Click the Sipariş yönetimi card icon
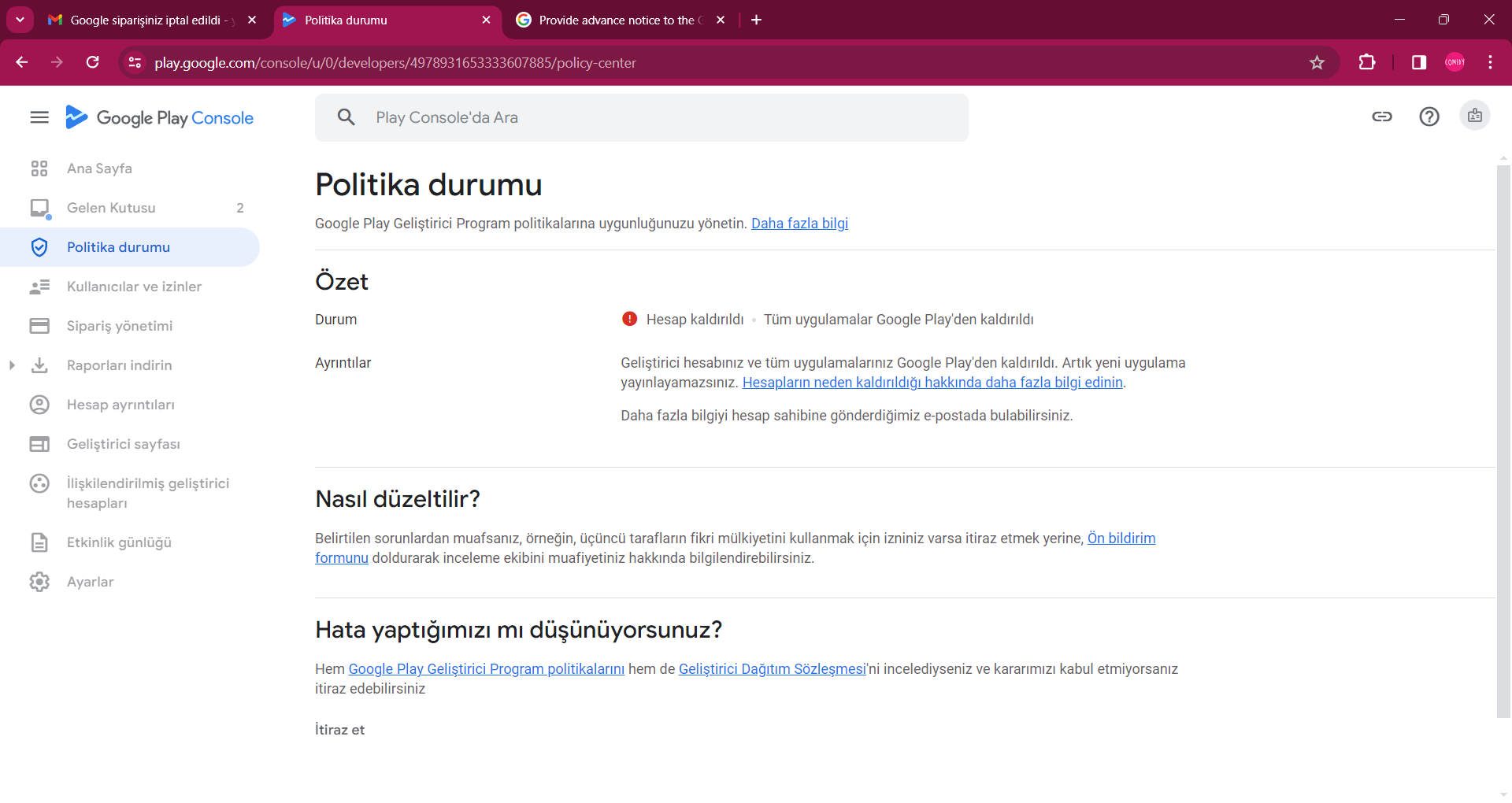 click(39, 326)
